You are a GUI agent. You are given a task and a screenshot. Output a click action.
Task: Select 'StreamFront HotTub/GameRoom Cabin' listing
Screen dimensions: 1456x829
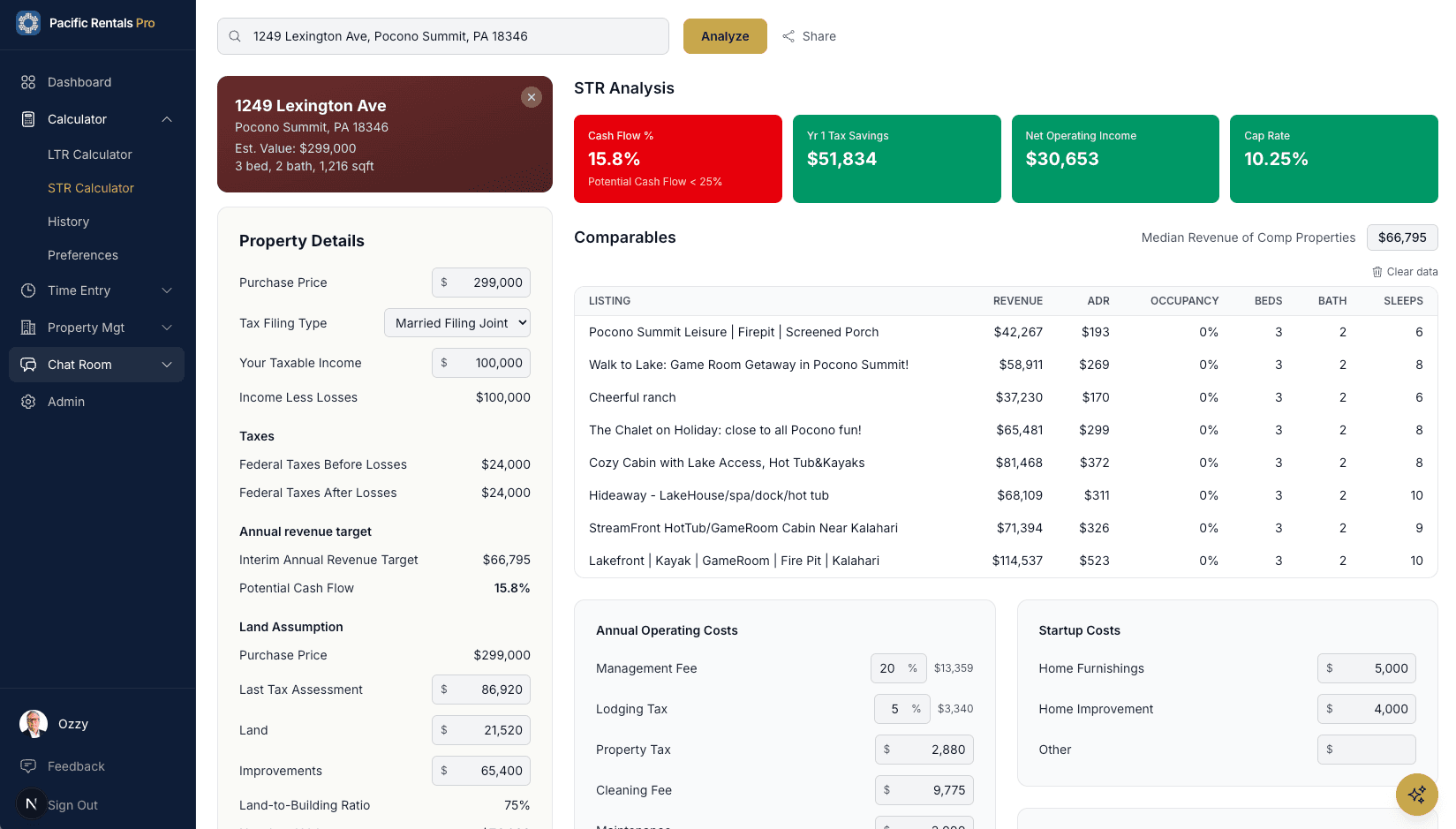tap(1006, 528)
